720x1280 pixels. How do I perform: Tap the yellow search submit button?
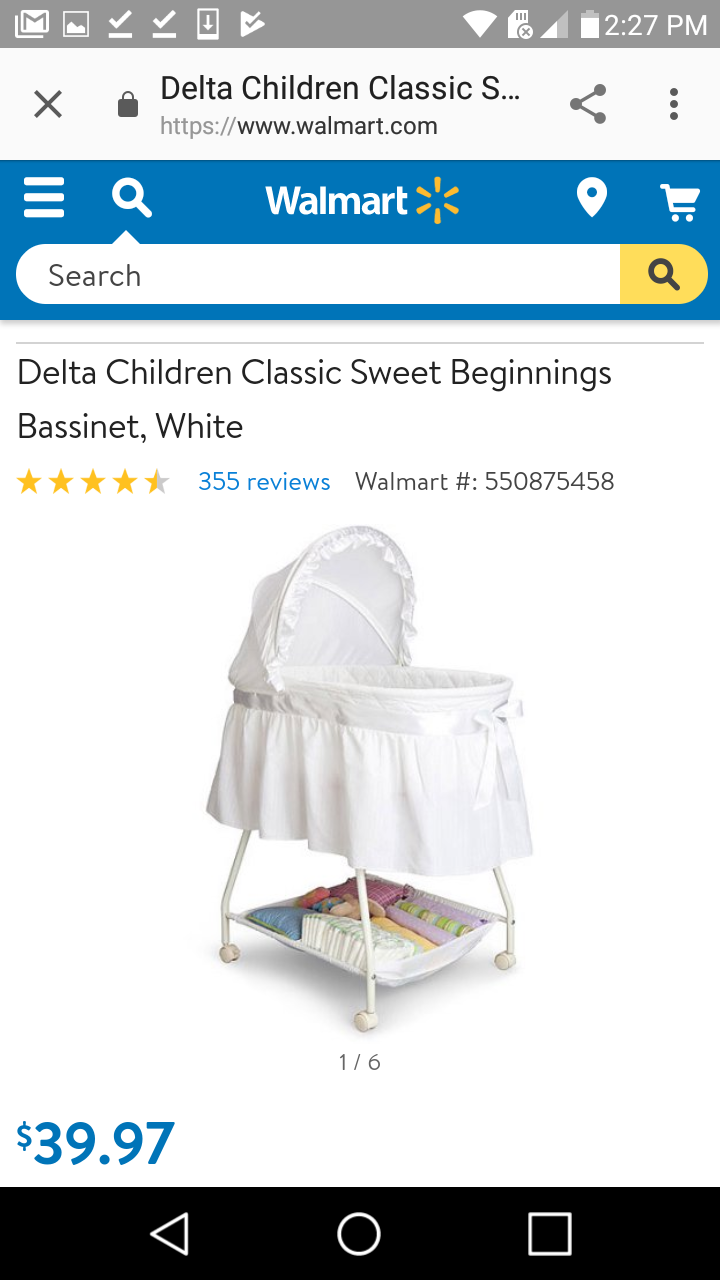point(664,274)
